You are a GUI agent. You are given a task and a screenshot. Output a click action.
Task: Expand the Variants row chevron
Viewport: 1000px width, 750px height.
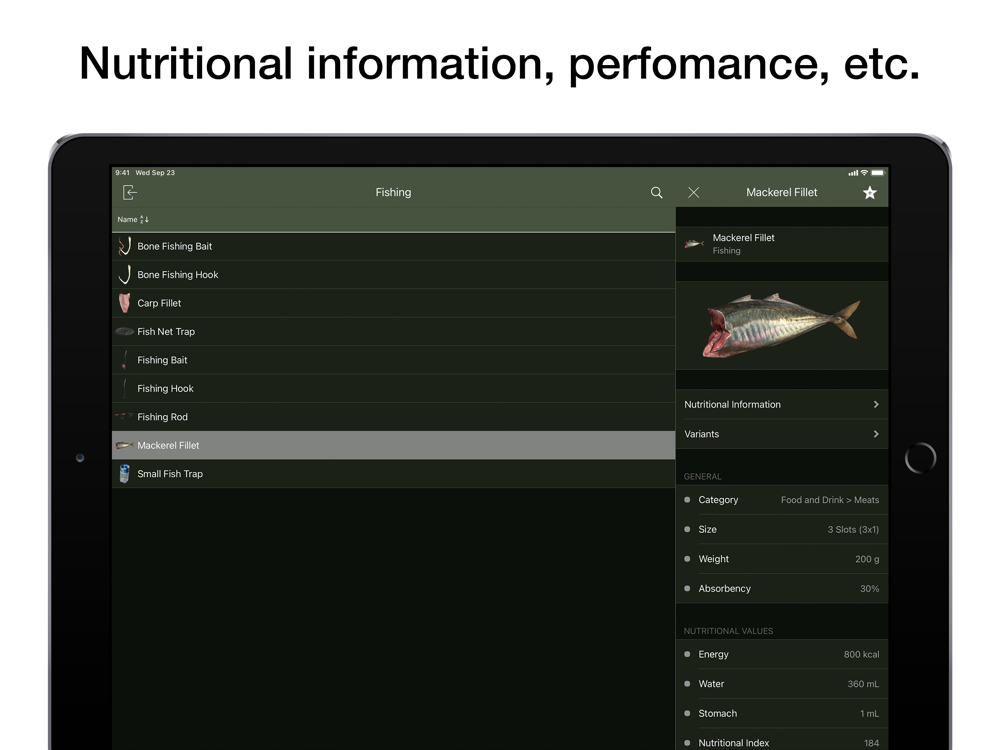(876, 434)
